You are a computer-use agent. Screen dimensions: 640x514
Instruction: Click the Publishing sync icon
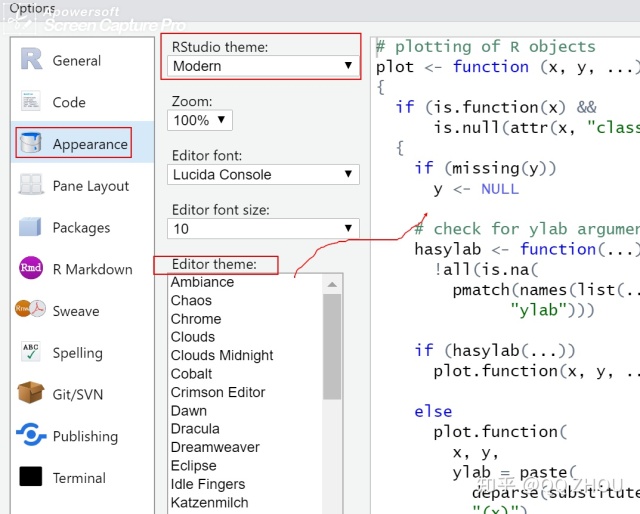pos(31,434)
